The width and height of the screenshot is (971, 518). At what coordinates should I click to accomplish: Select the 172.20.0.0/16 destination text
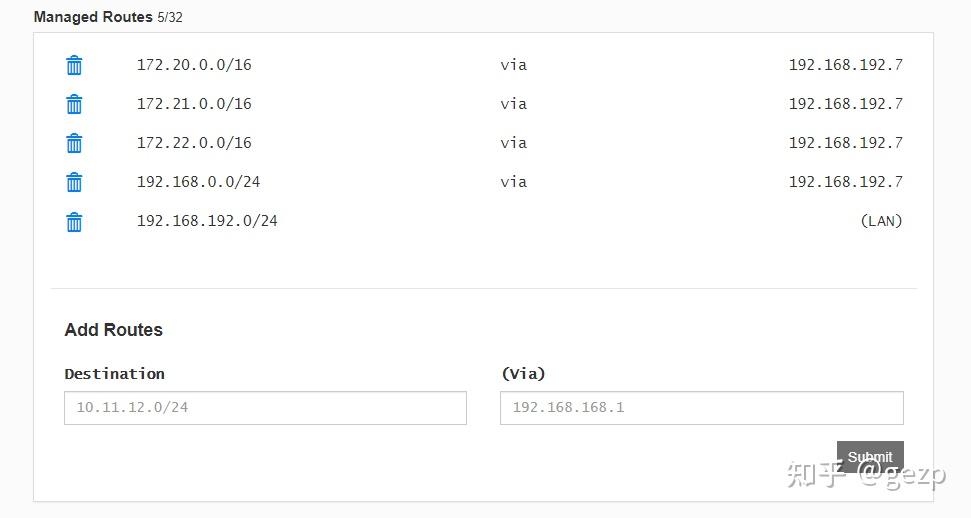coord(194,64)
